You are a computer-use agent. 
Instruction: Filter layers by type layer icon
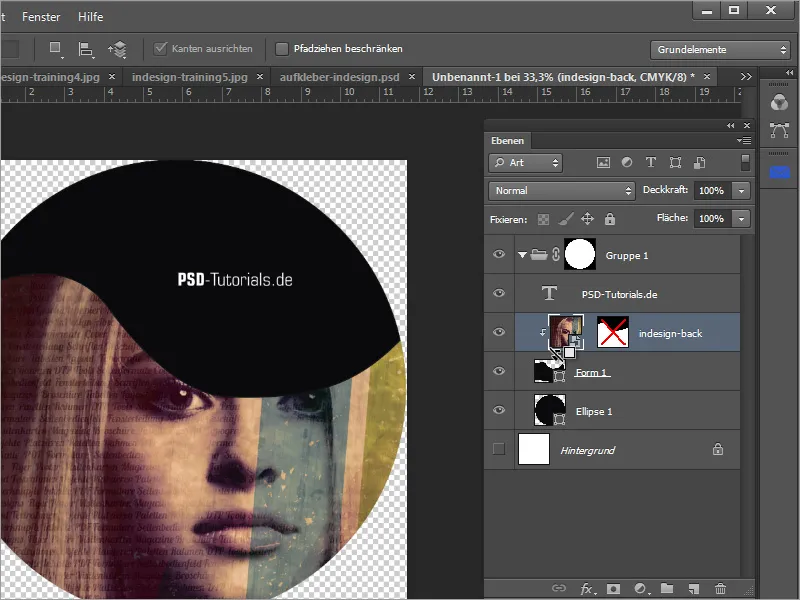(651, 162)
